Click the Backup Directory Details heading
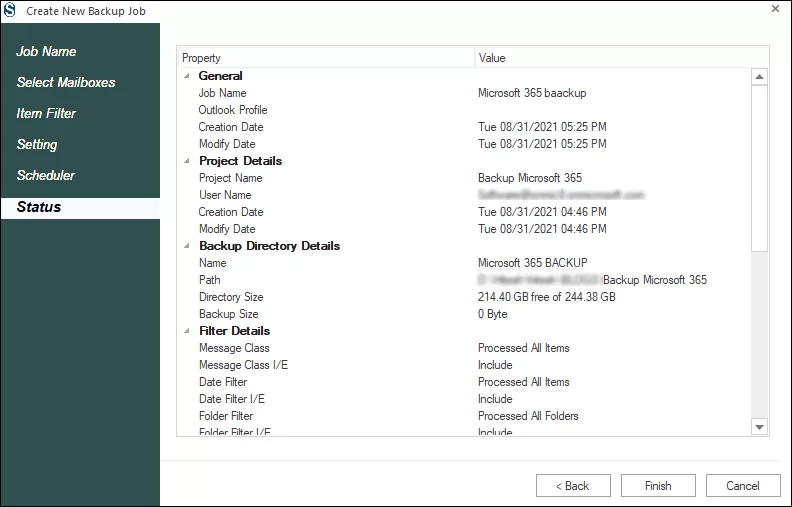This screenshot has height=507, width=792. pos(269,245)
